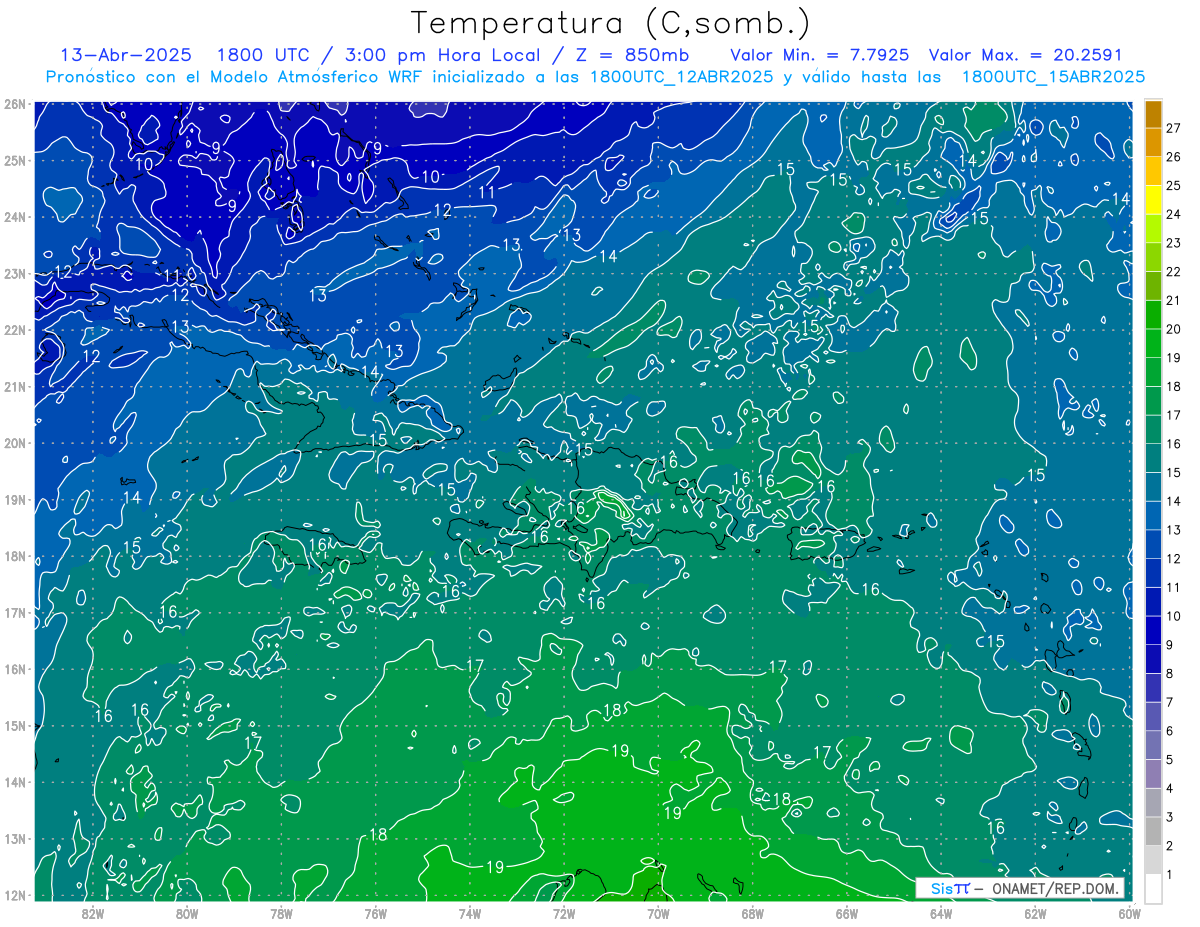
Task: Pick the gray swatch between 2 and 3
Action: (1153, 831)
